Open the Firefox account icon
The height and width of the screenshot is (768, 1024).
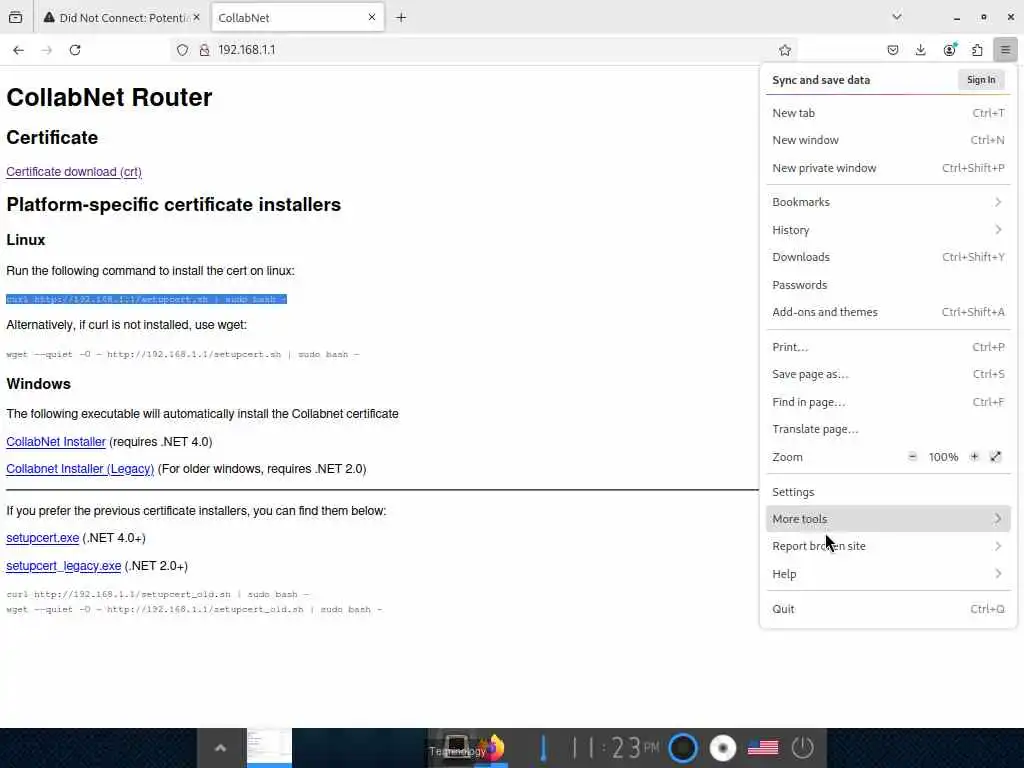tap(950, 50)
